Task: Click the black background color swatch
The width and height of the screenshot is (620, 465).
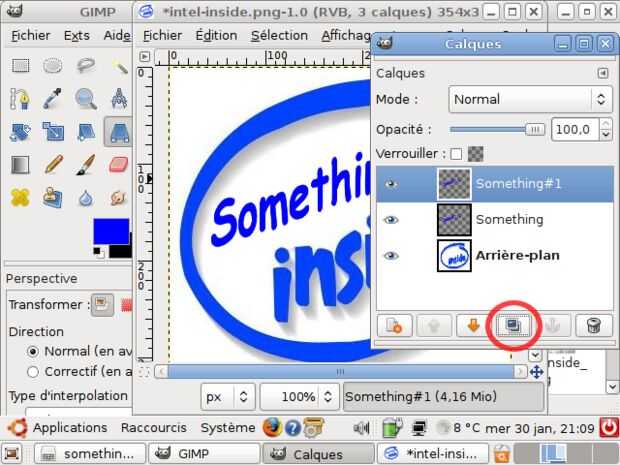Action: pos(122,251)
